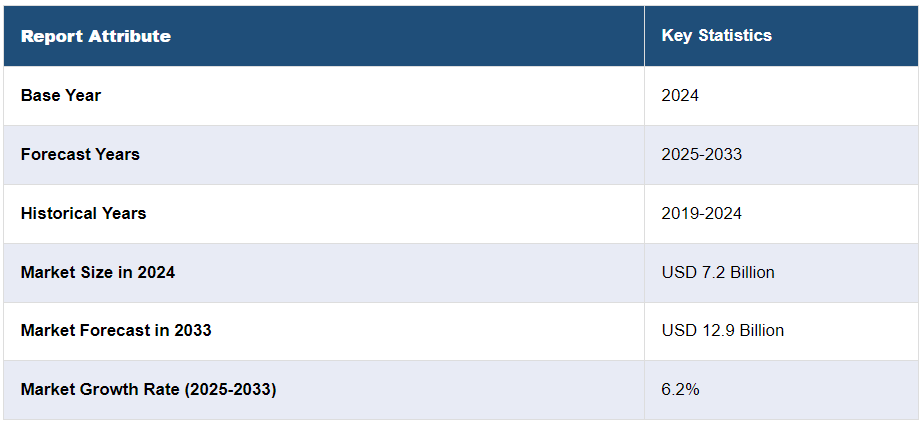
Task: Click the 6.2% growth rate value
Action: tap(680, 389)
